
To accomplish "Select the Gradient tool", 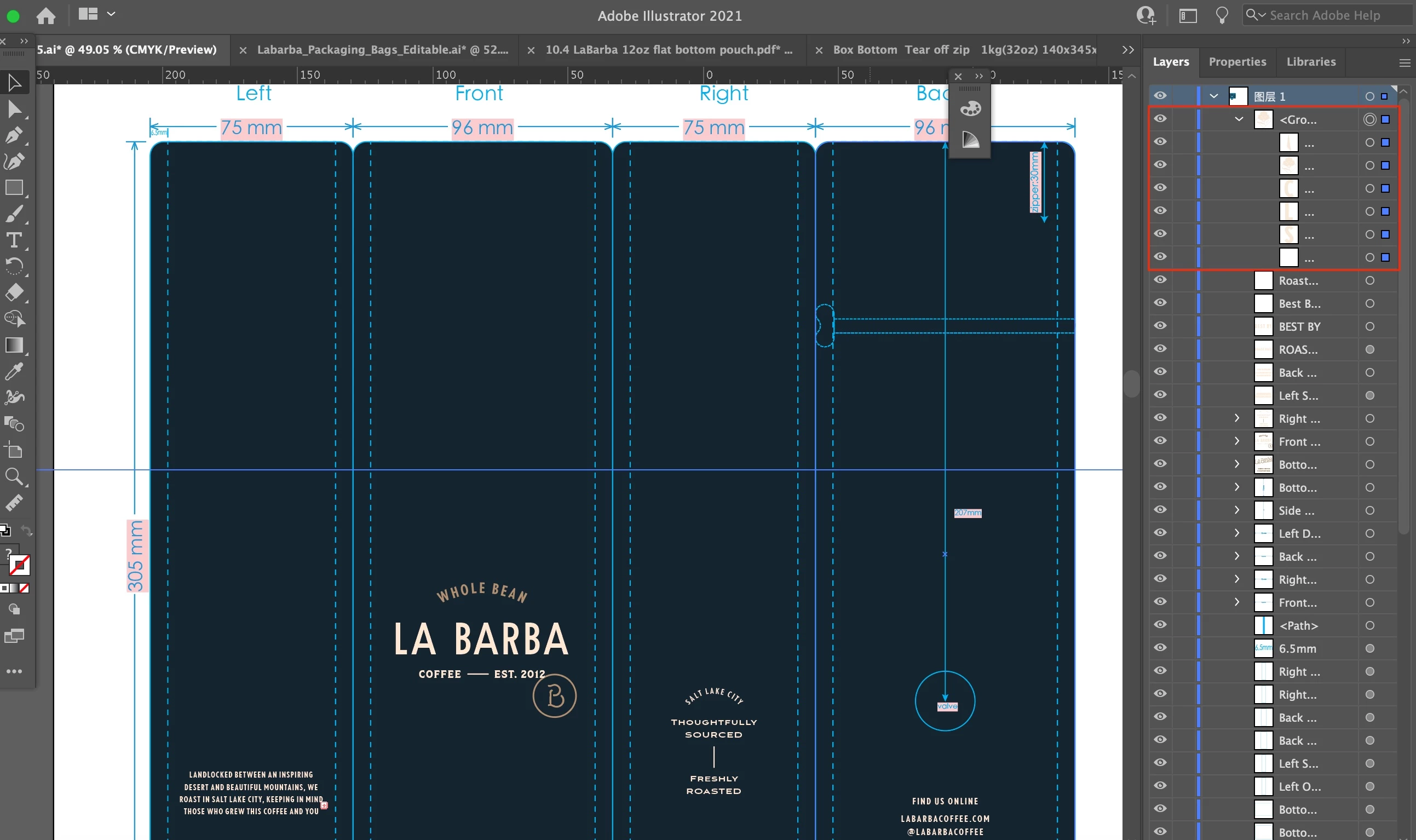I will pos(14,345).
